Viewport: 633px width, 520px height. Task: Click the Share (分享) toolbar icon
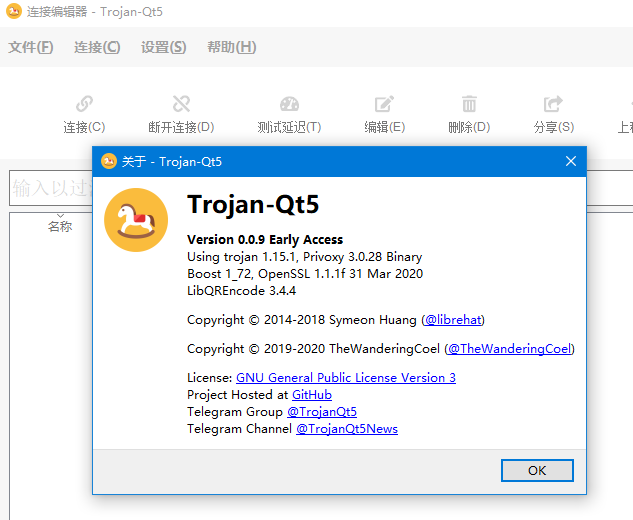553,104
